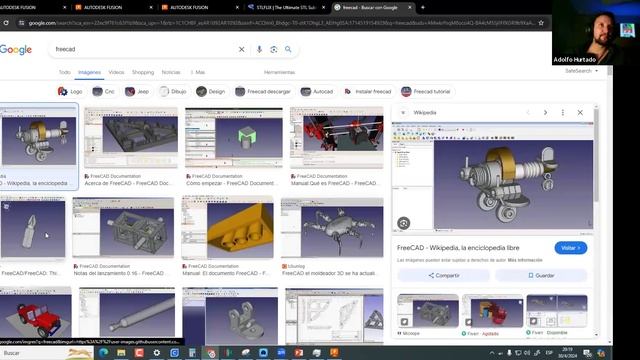Viewport: 640px width, 360px height.
Task: Bookmark this page with star icon
Action: (541, 23)
